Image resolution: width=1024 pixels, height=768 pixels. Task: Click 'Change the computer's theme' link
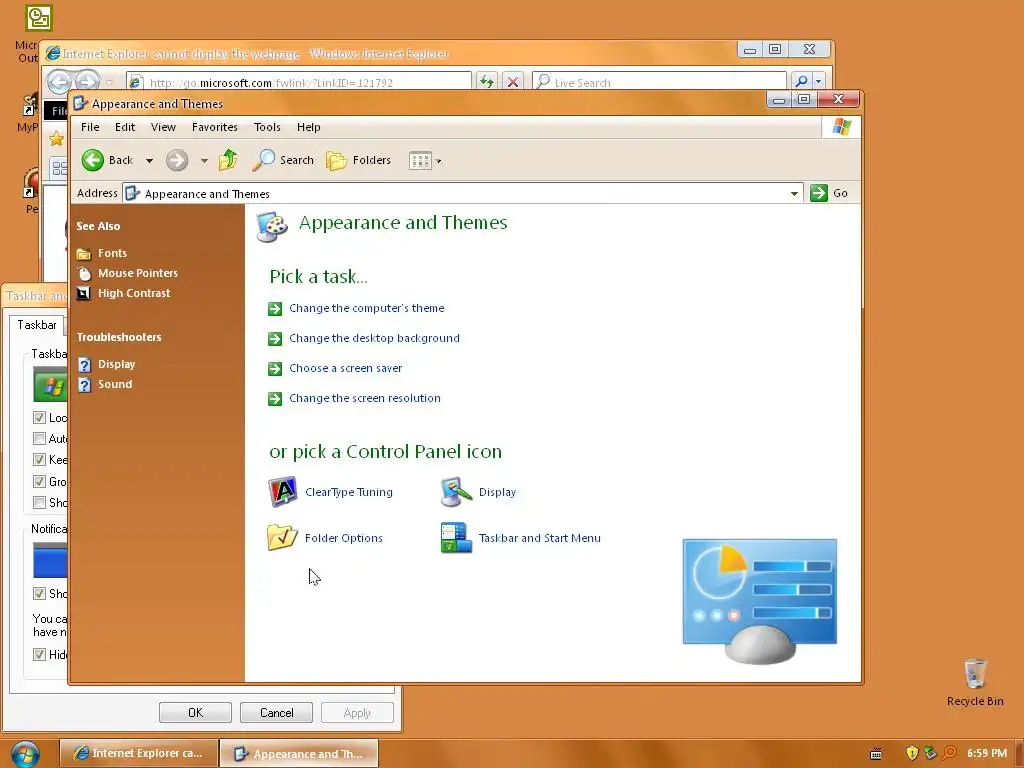[366, 308]
